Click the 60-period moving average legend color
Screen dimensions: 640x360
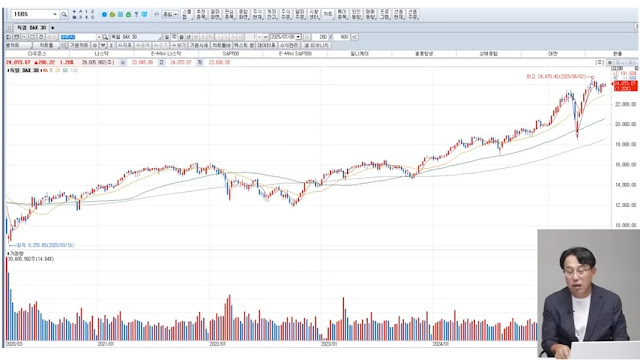(65, 70)
